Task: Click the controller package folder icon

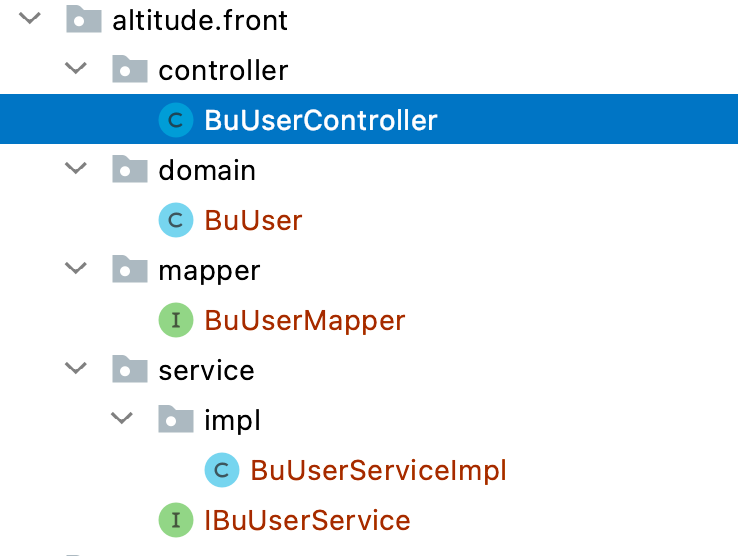Action: (x=130, y=70)
